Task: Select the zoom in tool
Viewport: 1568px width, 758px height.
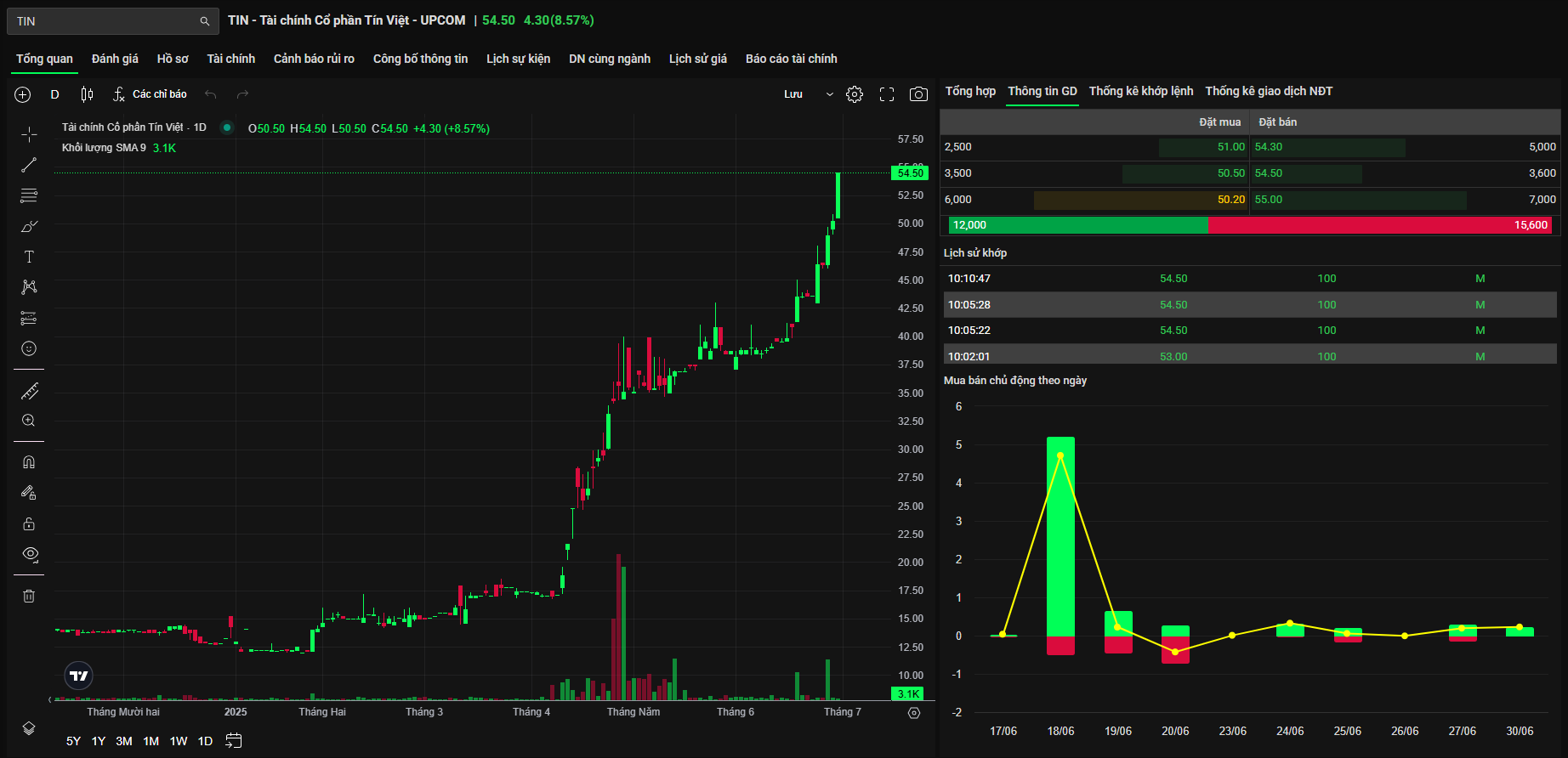Action: pos(29,421)
